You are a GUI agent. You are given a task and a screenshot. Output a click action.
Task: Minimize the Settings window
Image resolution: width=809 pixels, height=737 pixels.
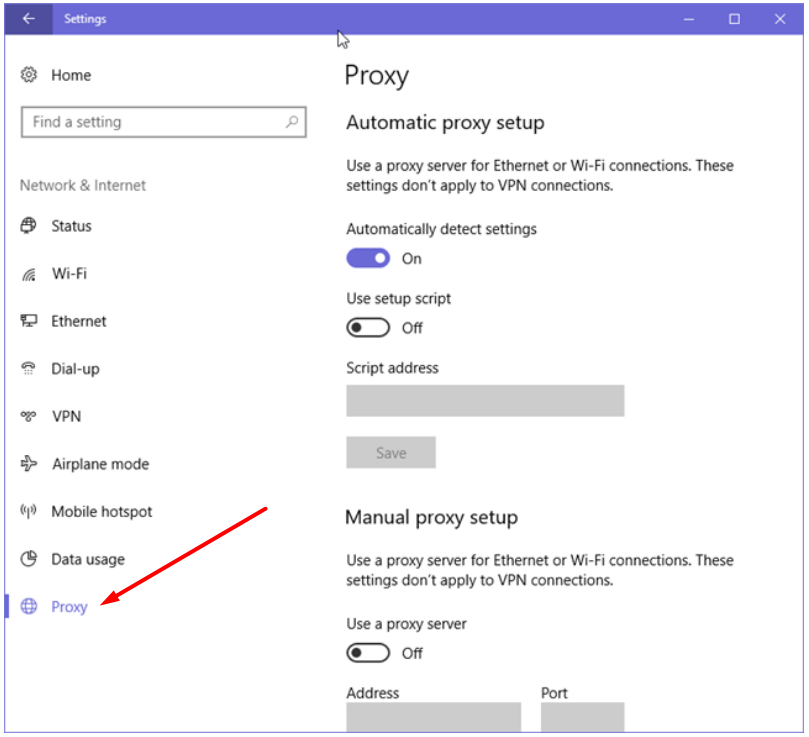689,19
